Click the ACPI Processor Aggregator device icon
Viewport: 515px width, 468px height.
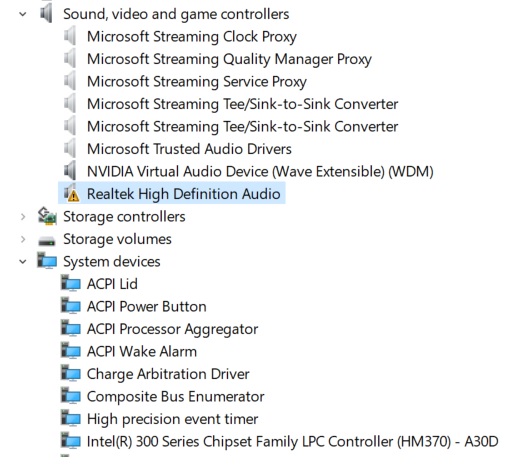(x=71, y=328)
